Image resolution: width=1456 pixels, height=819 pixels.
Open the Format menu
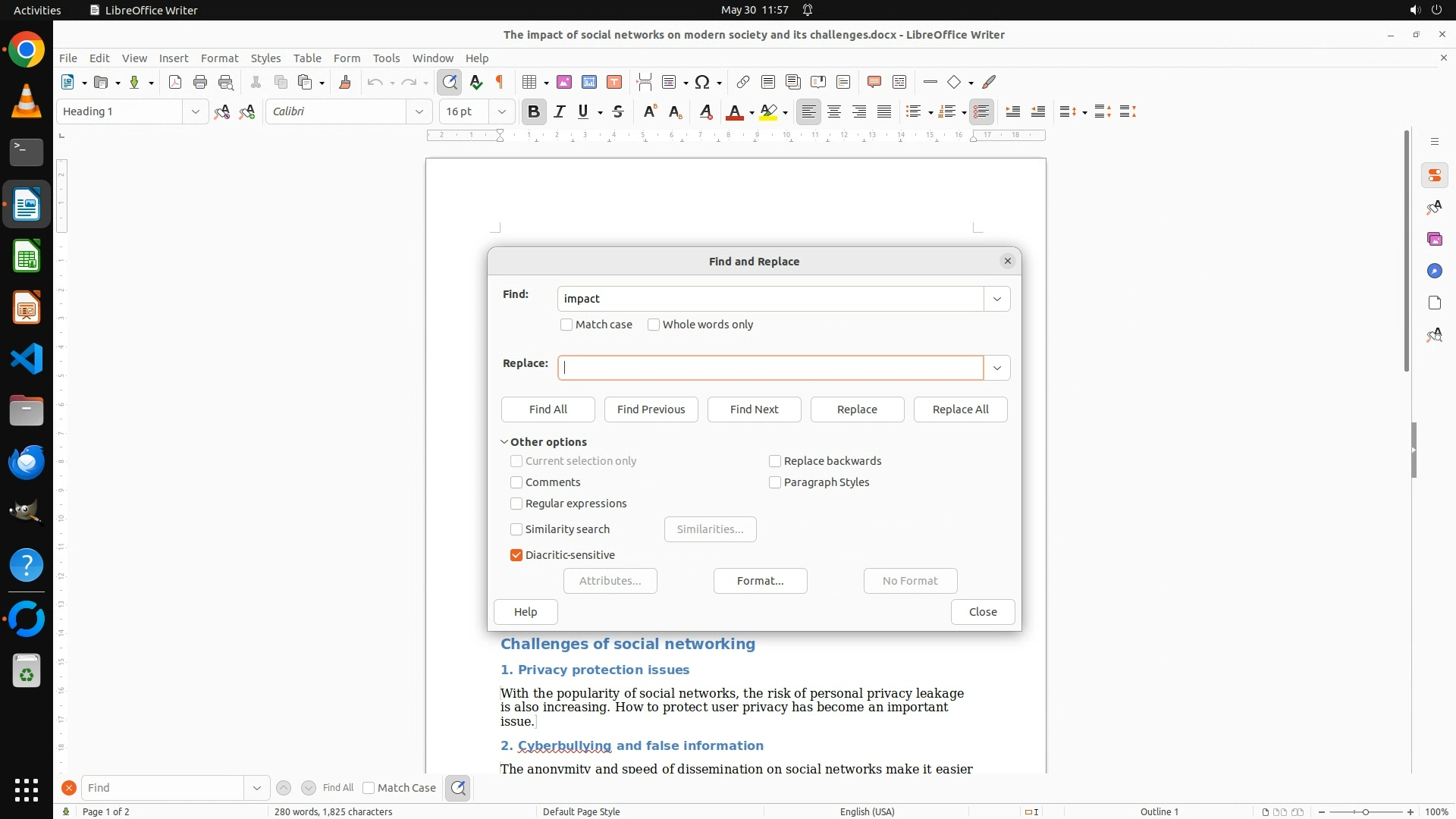(x=219, y=58)
